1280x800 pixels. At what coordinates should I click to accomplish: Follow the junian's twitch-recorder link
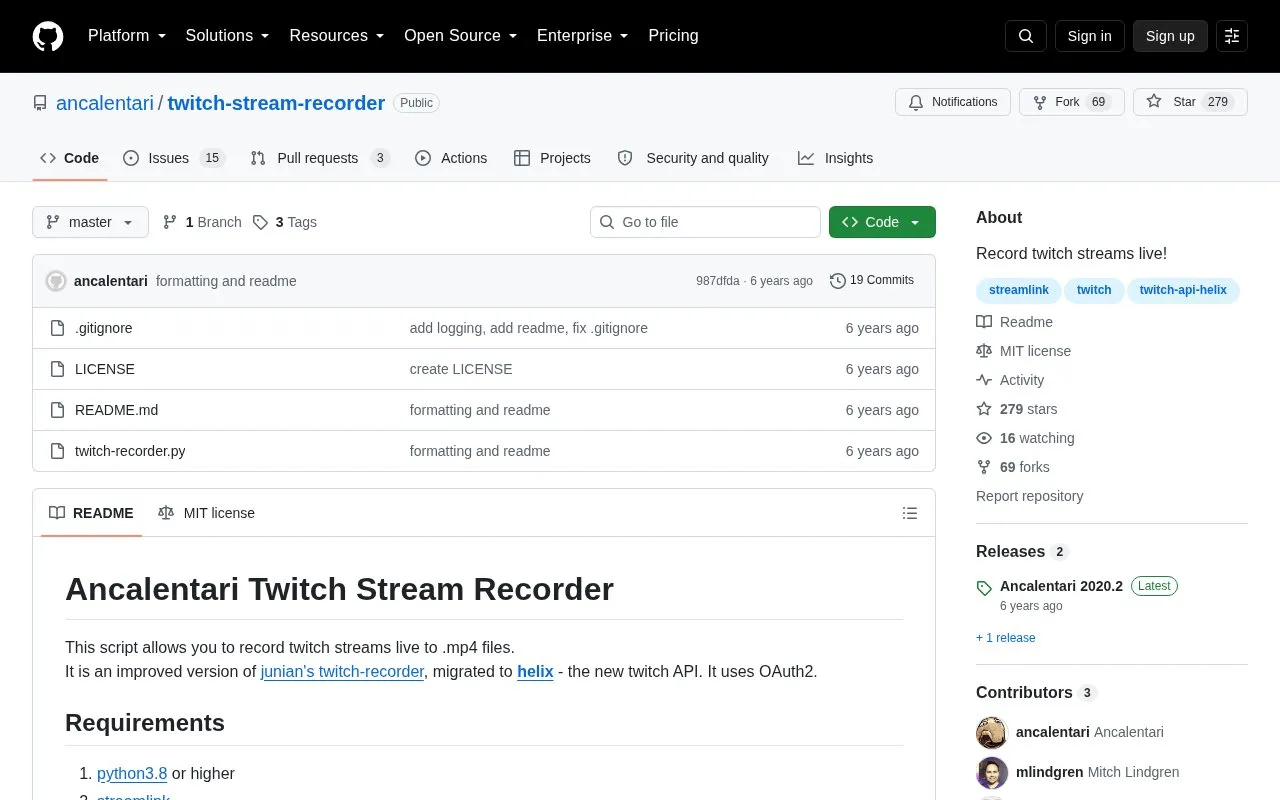pos(342,672)
